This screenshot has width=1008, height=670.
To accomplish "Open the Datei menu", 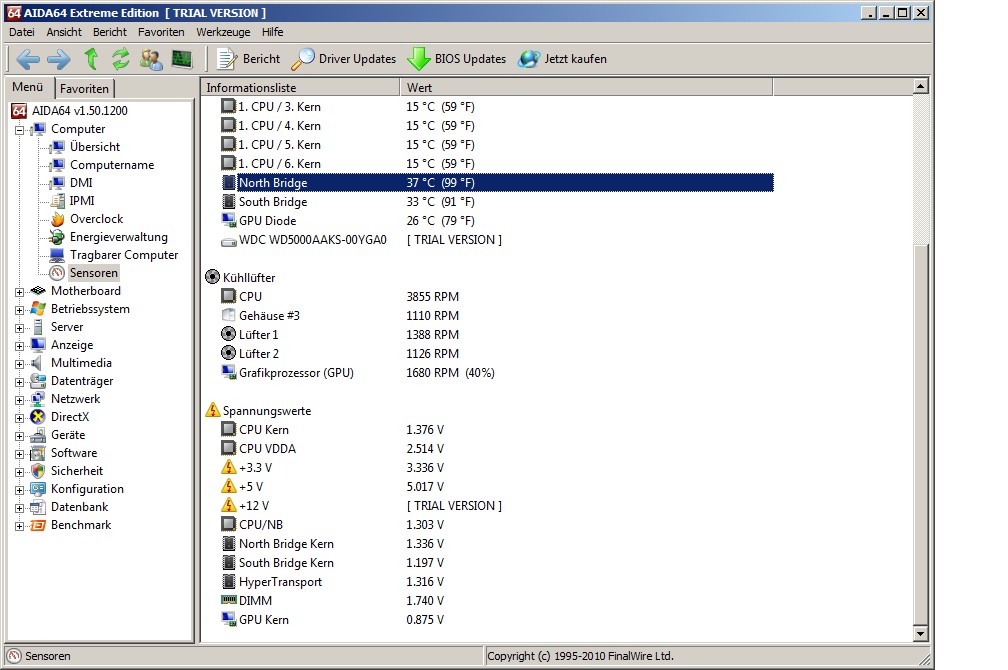I will (x=22, y=32).
